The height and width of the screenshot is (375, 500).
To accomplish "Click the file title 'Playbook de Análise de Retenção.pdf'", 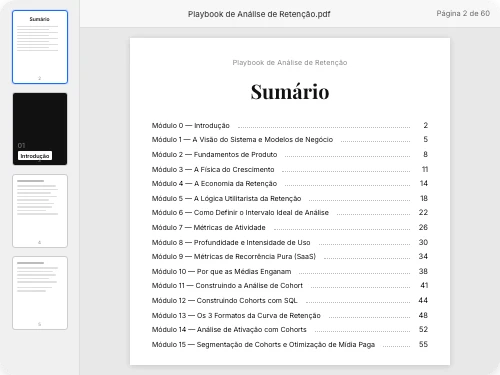I will 259,14.
